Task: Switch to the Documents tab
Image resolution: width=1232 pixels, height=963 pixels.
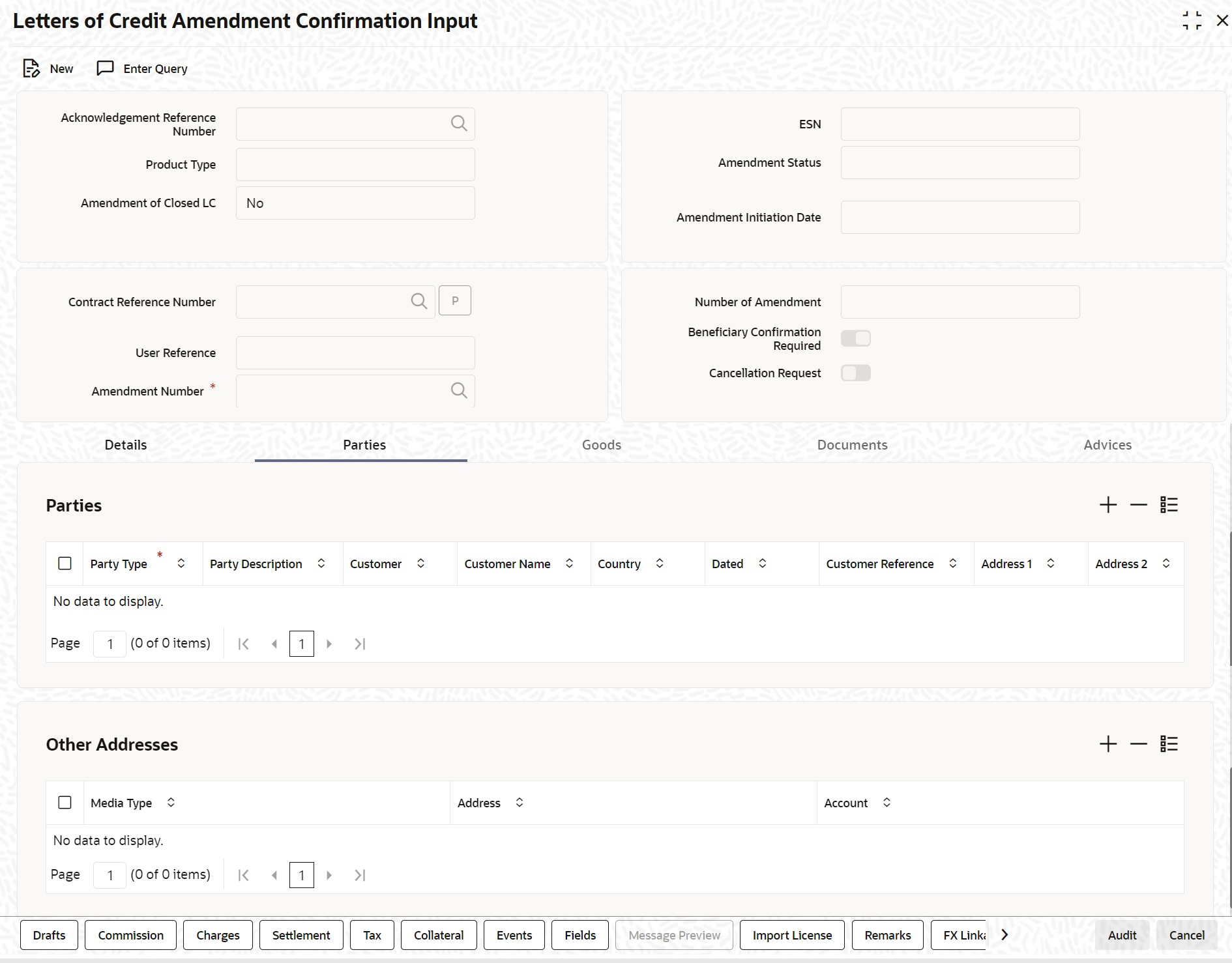Action: click(853, 445)
